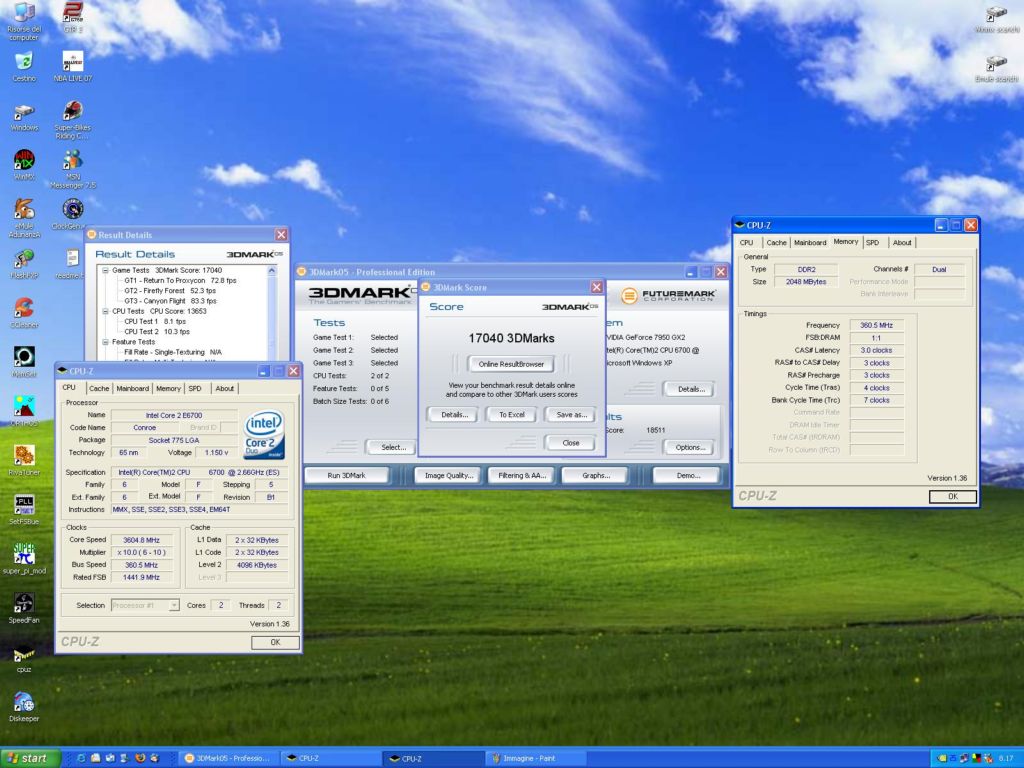This screenshot has width=1024, height=768.
Task: Open Graphs... in 3DMark05 window
Action: click(596, 475)
